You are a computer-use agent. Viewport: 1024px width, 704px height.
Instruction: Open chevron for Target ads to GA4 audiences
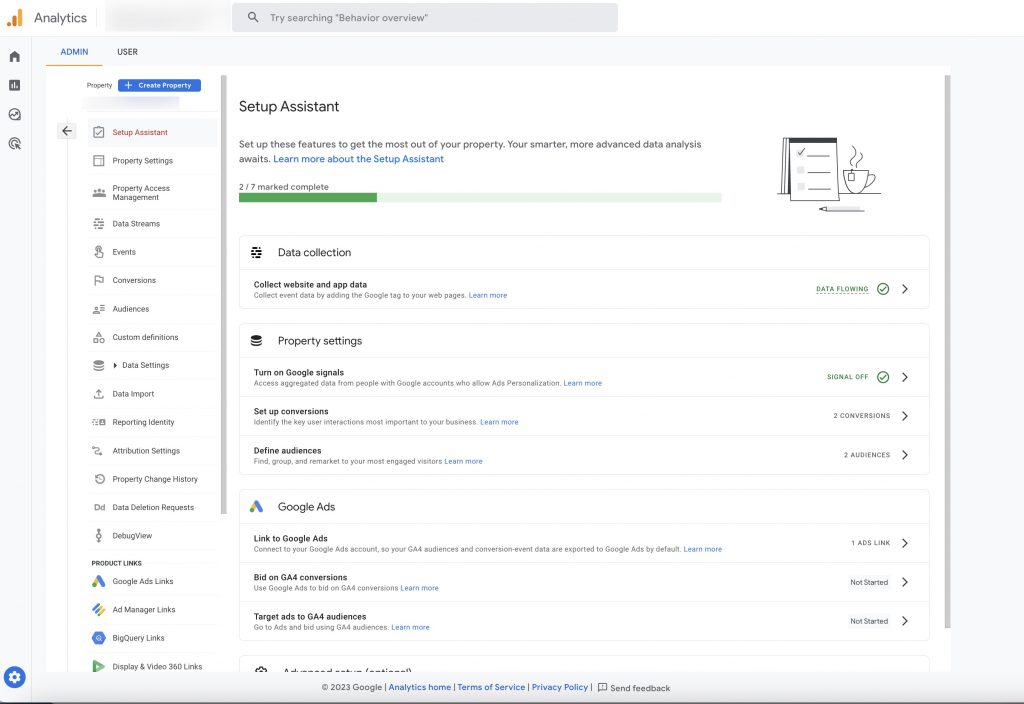point(904,621)
